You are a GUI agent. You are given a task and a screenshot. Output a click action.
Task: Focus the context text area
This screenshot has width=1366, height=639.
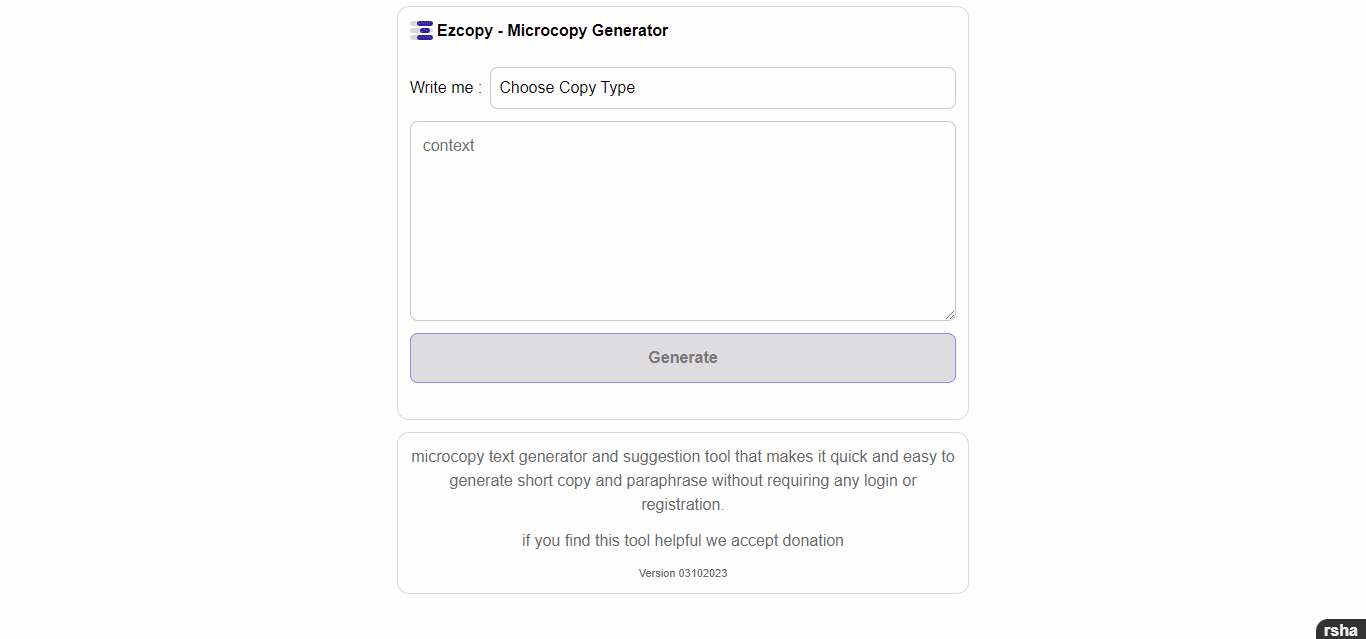coord(682,221)
